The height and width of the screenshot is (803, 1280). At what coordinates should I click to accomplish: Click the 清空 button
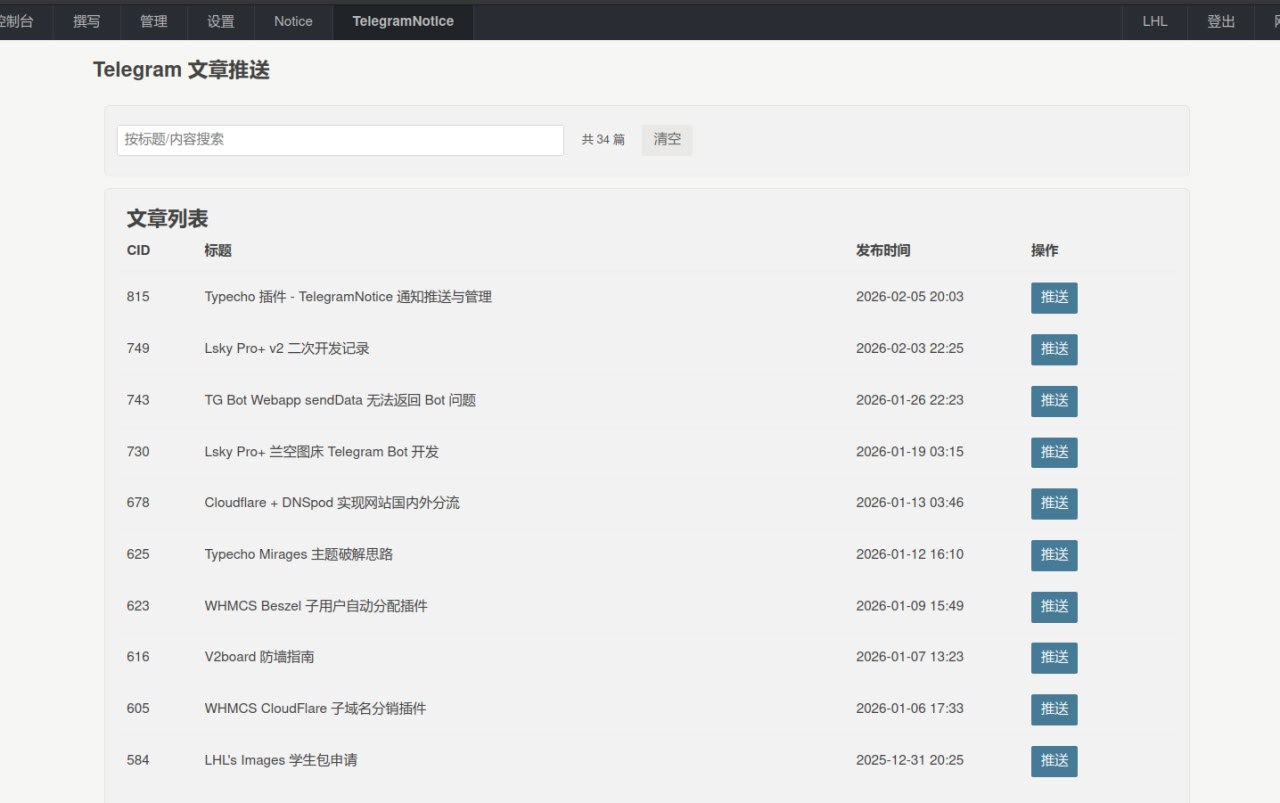[x=667, y=140]
